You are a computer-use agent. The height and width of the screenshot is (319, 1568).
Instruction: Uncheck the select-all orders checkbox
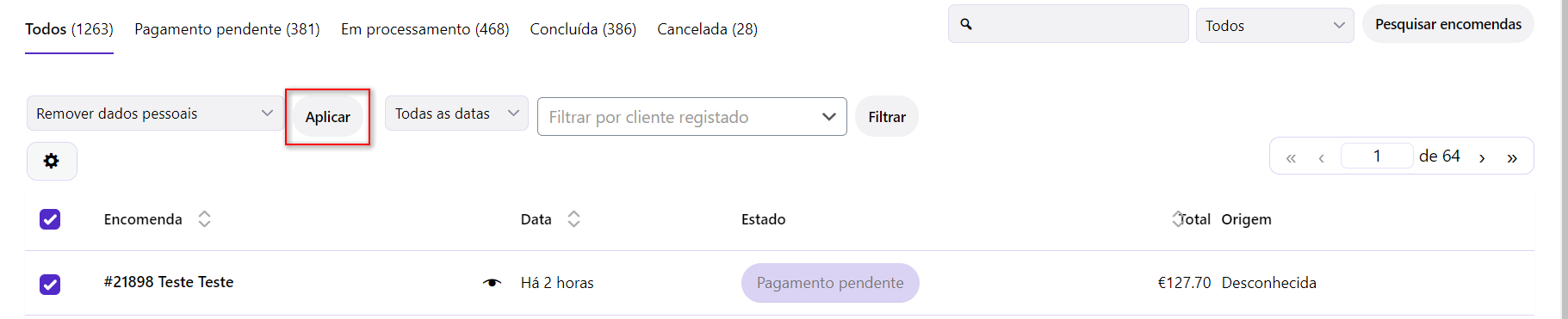pyautogui.click(x=50, y=219)
